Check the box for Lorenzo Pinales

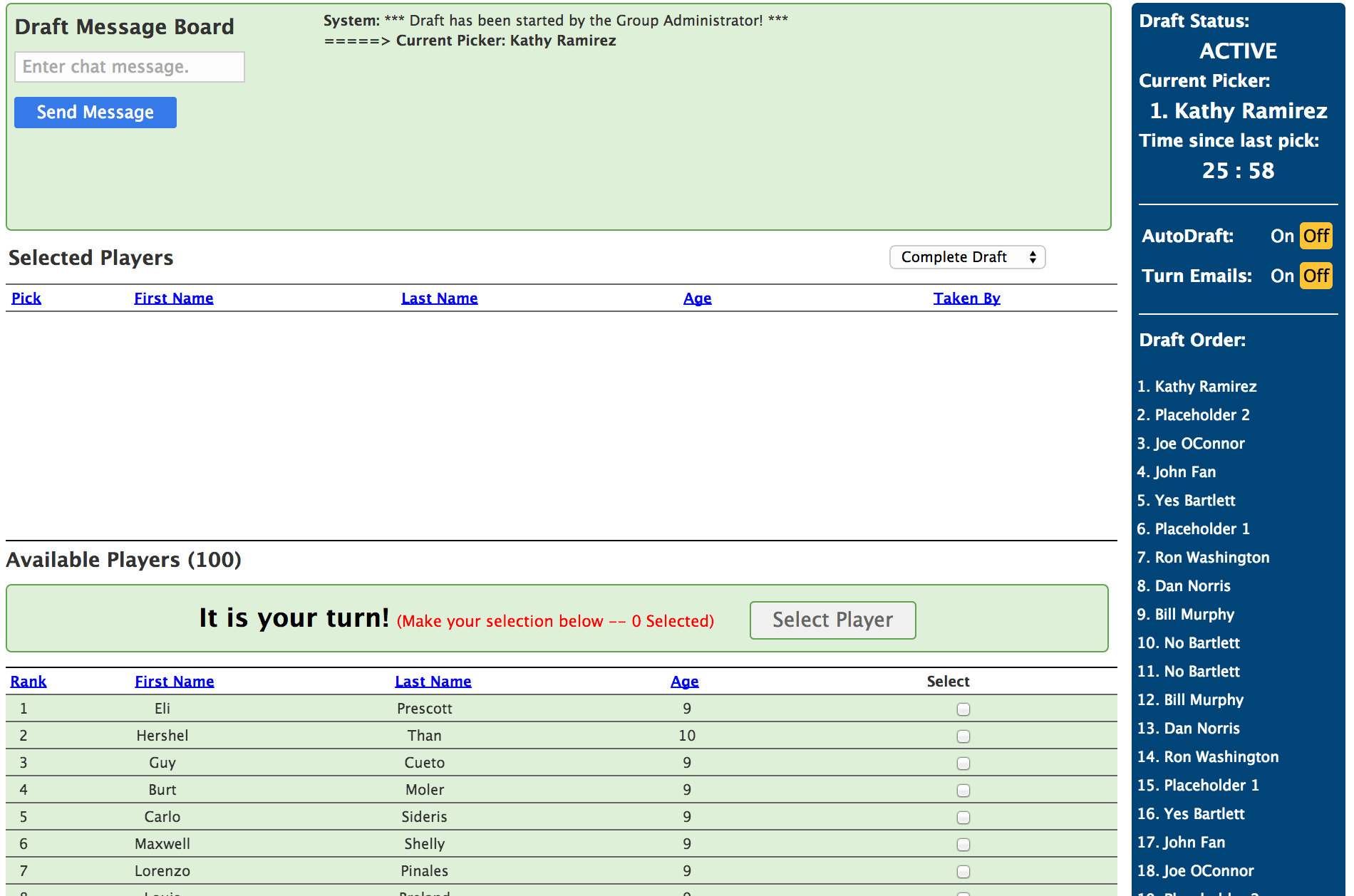pos(963,870)
